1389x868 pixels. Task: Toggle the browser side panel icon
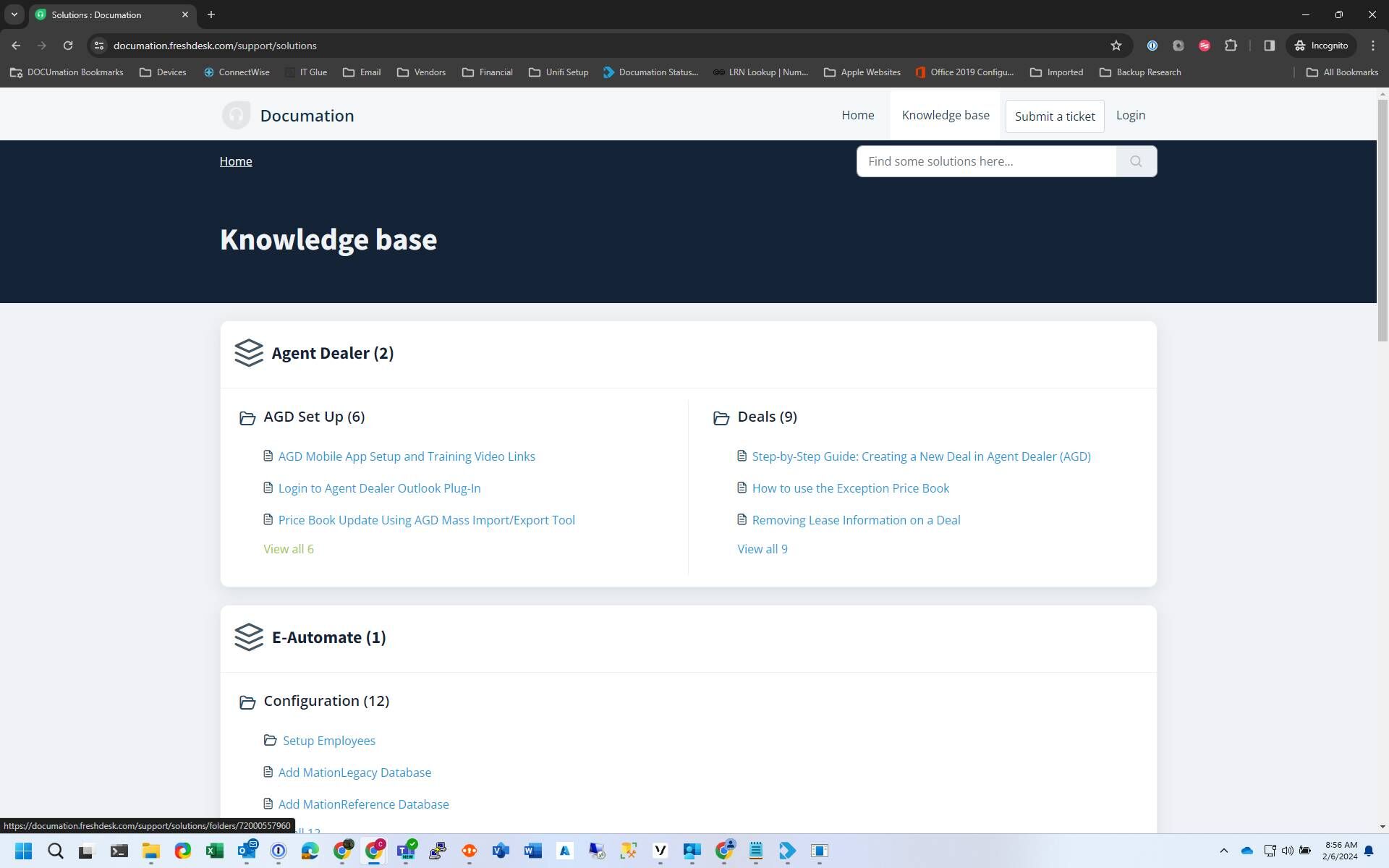(1269, 46)
